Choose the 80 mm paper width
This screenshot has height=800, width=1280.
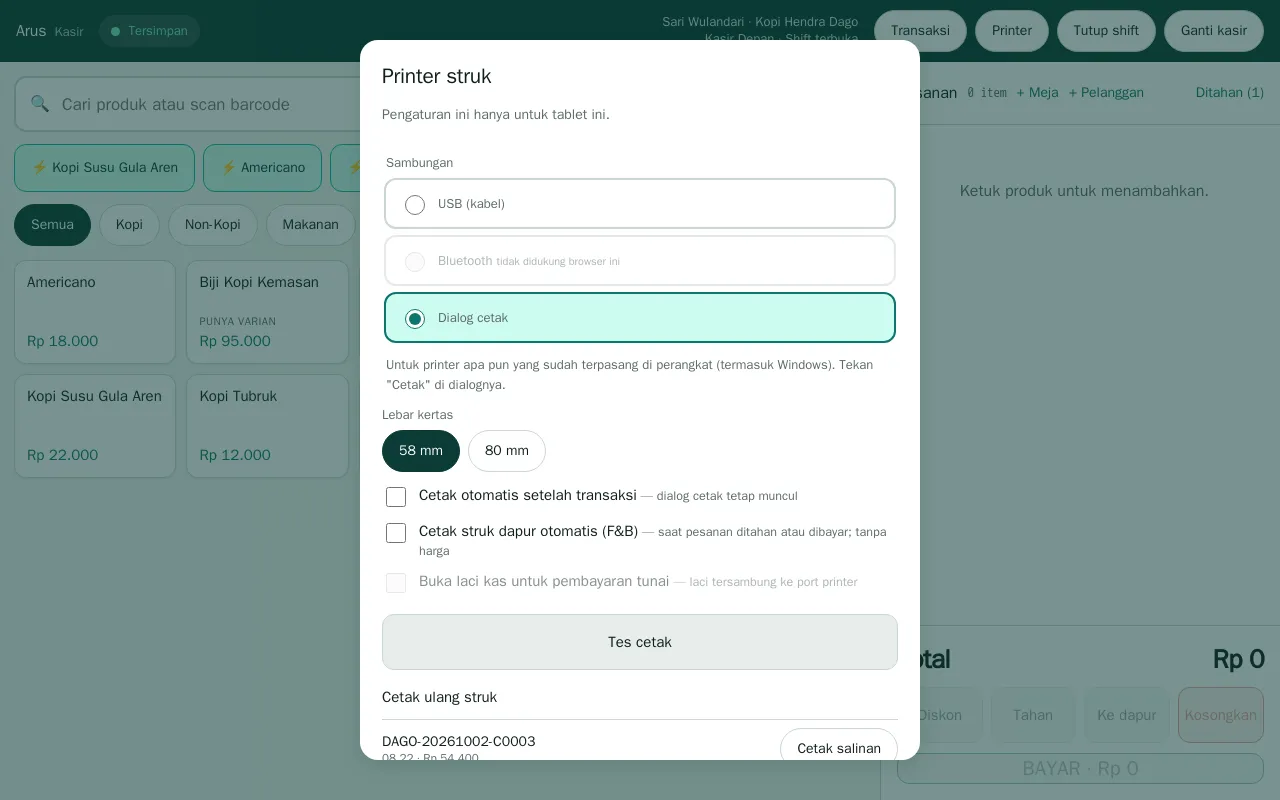(x=507, y=451)
